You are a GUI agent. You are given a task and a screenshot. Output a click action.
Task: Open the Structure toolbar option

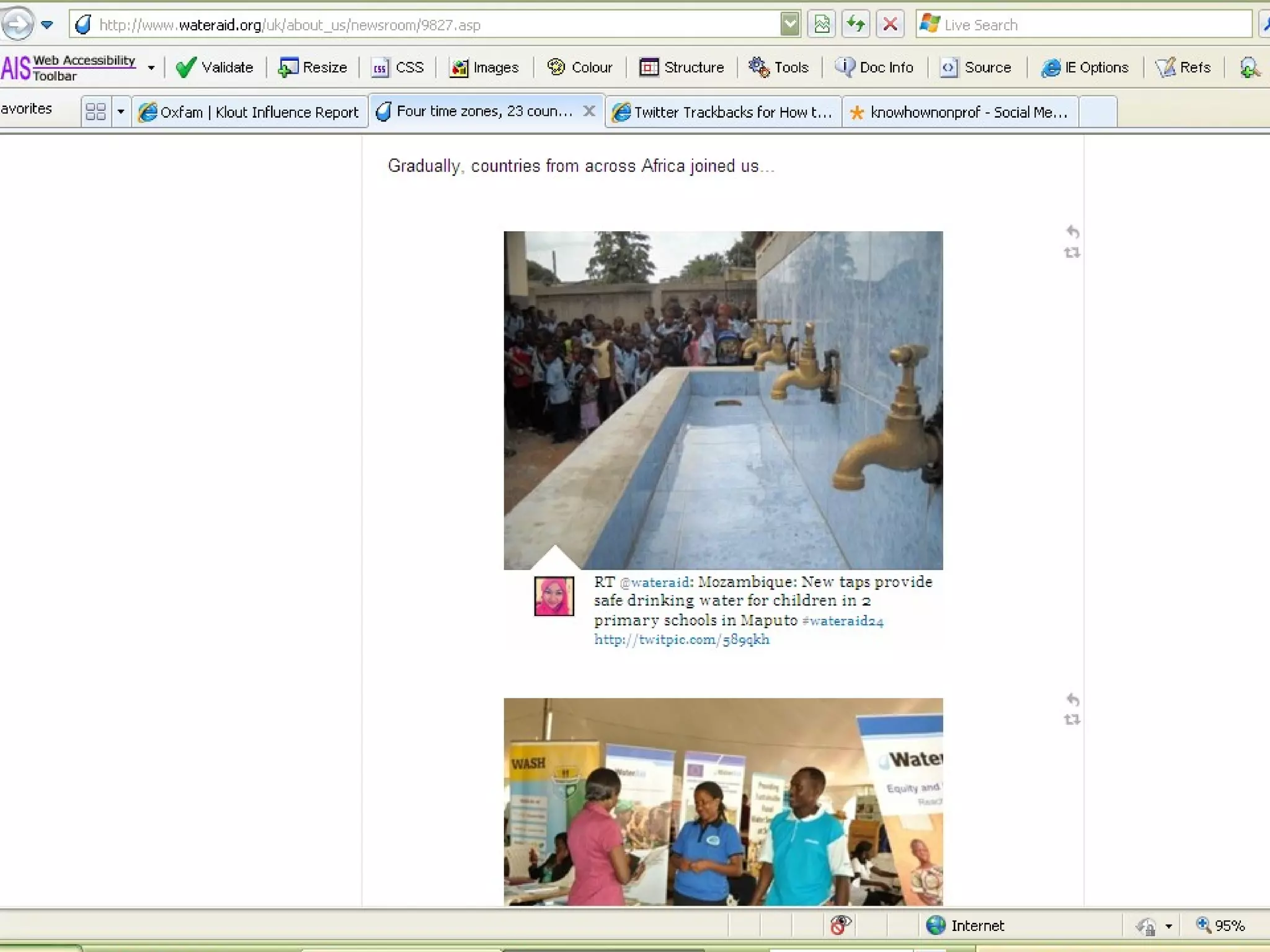coord(682,67)
